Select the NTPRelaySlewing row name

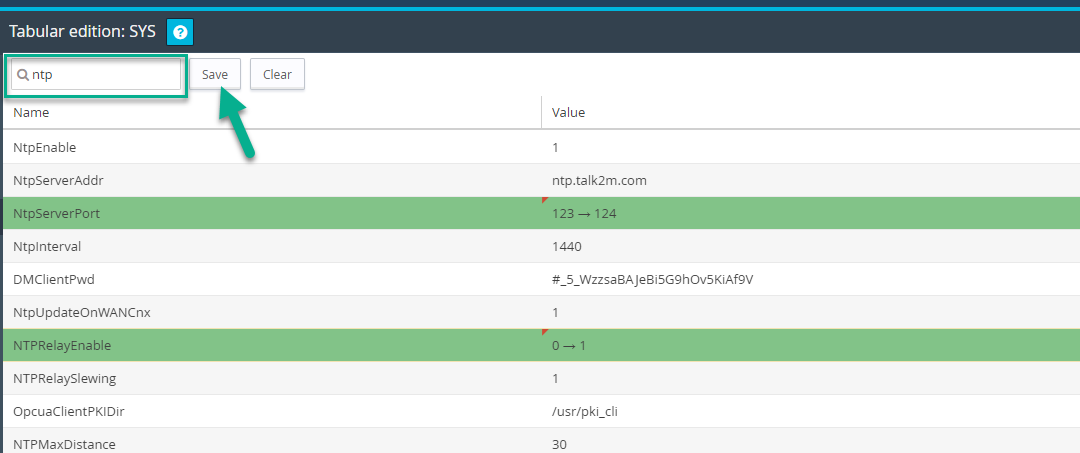coord(64,379)
